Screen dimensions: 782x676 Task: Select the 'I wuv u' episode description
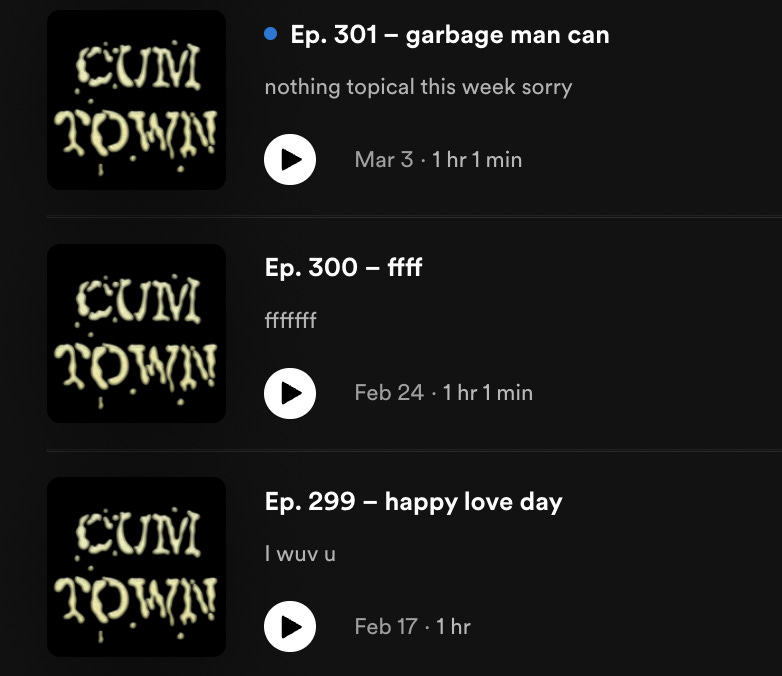[x=300, y=554]
